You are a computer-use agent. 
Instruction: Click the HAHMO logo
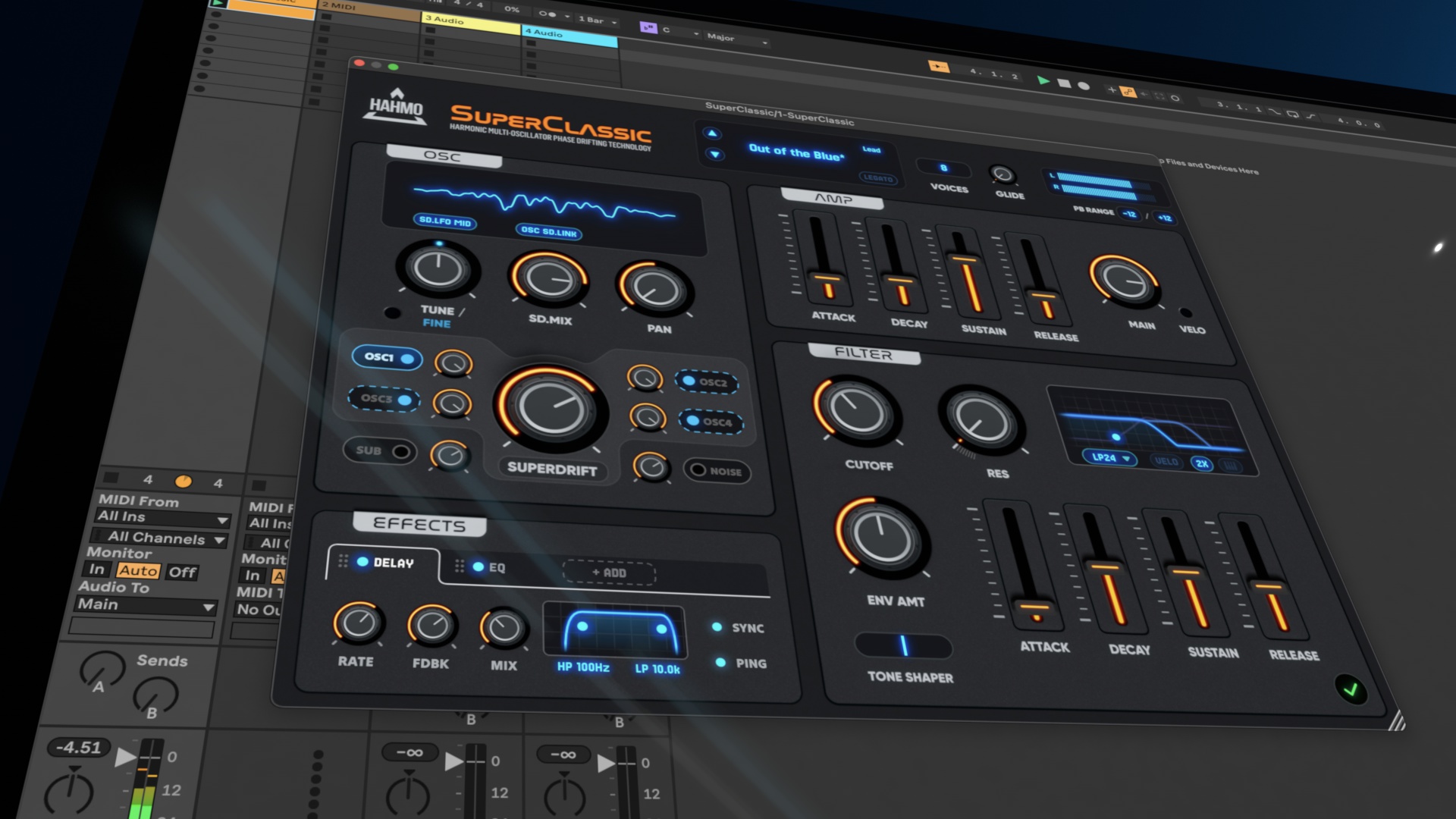[x=394, y=105]
